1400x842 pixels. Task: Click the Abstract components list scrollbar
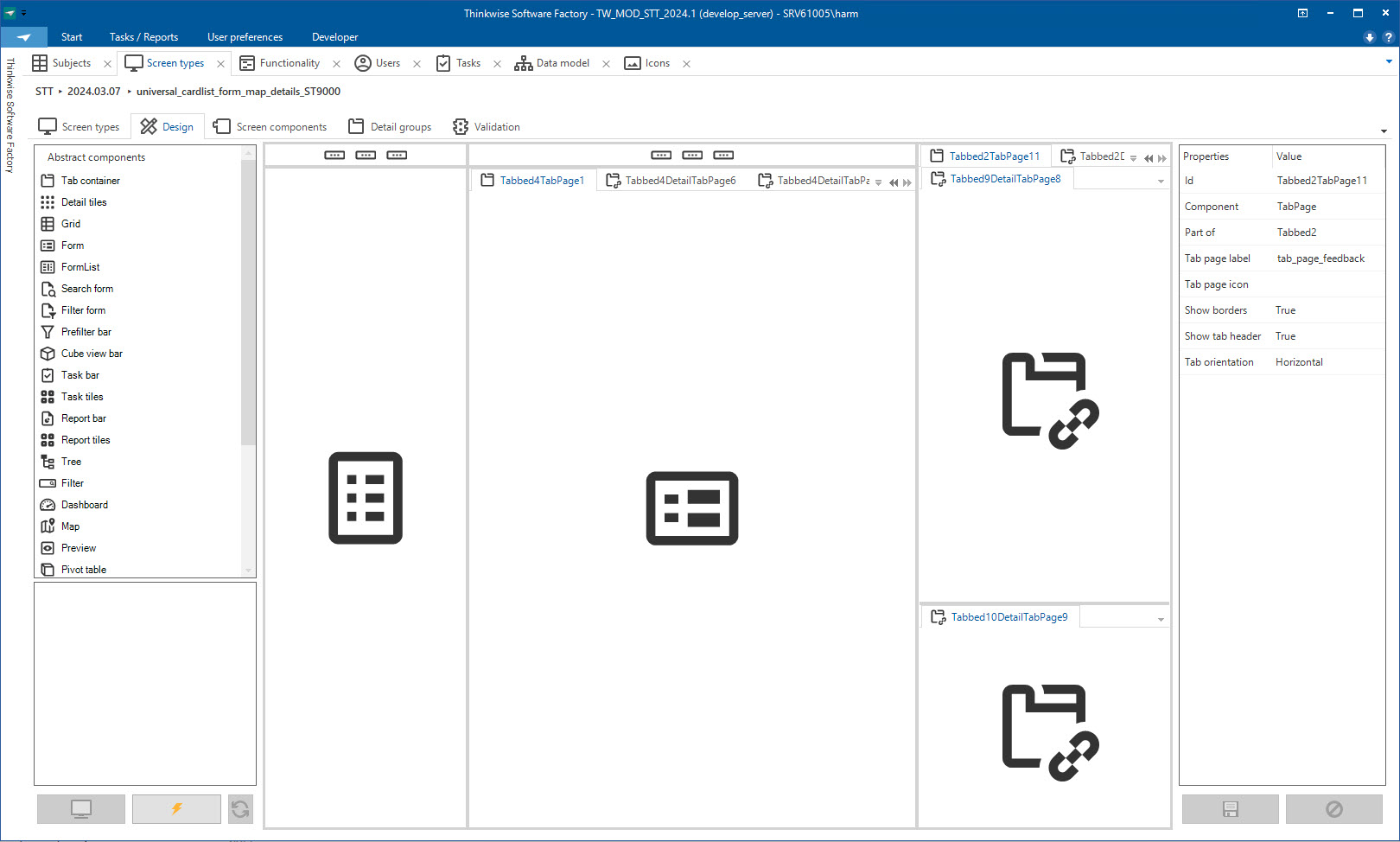248,303
